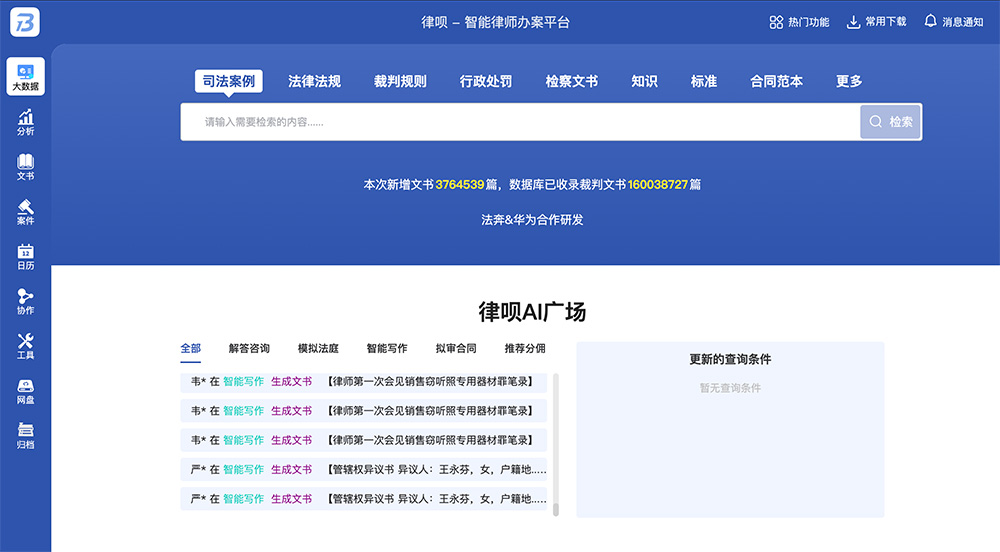Switch to the 法律法规 tab
This screenshot has height=552, width=1000.
point(314,81)
